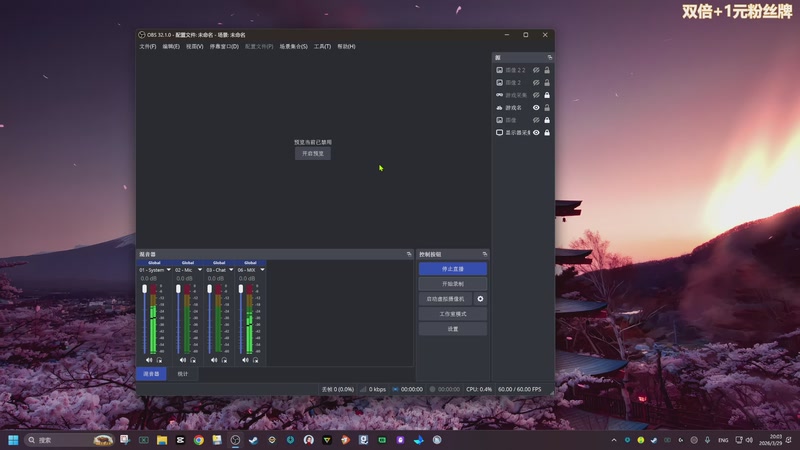The image size is (800, 450).
Task: Open Google Chrome from taskbar
Action: (198, 440)
